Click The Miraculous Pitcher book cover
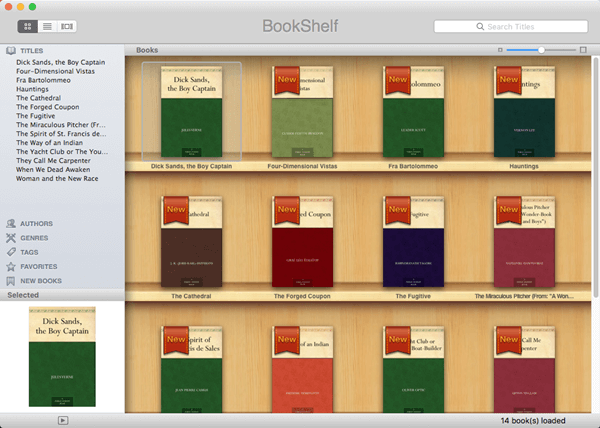 point(524,242)
